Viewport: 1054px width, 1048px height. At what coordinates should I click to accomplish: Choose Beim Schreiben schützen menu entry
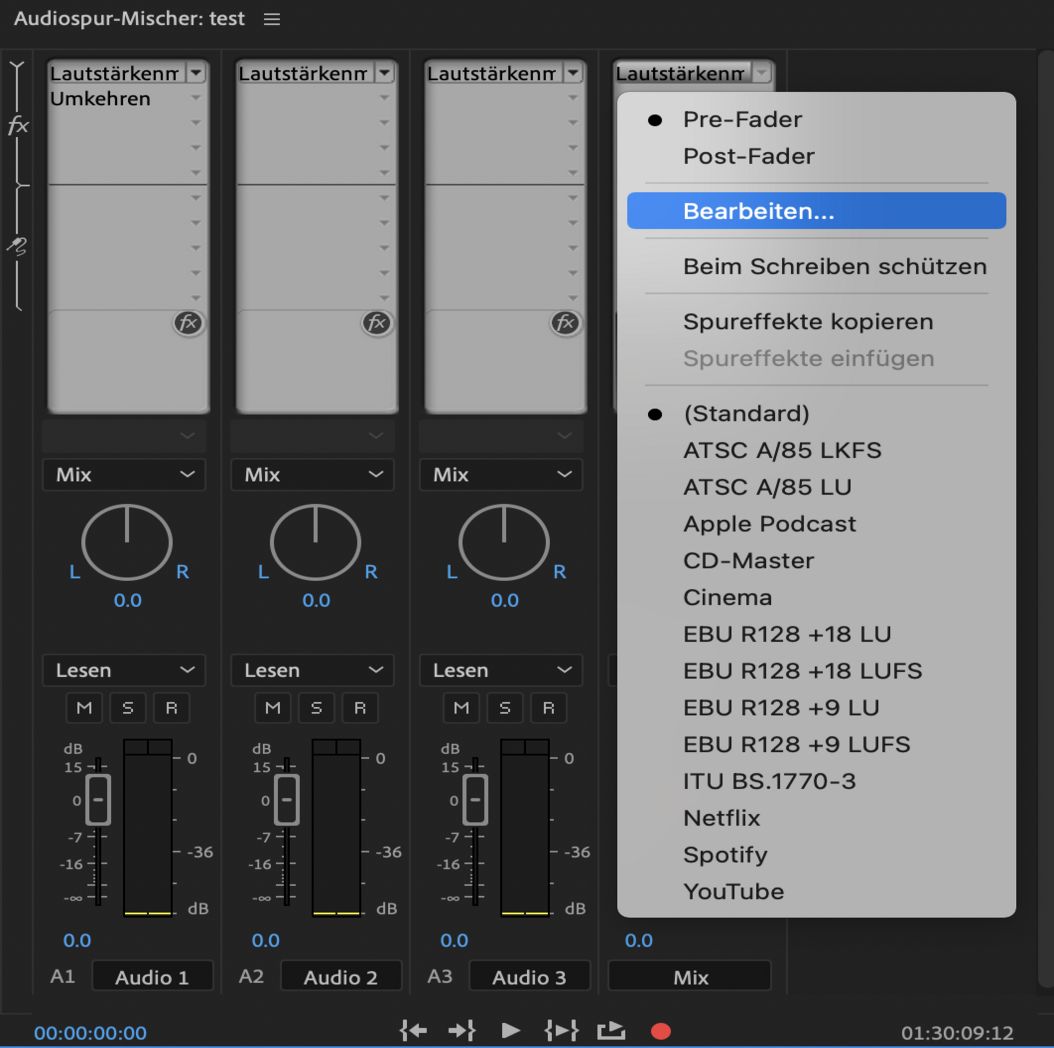click(x=816, y=266)
